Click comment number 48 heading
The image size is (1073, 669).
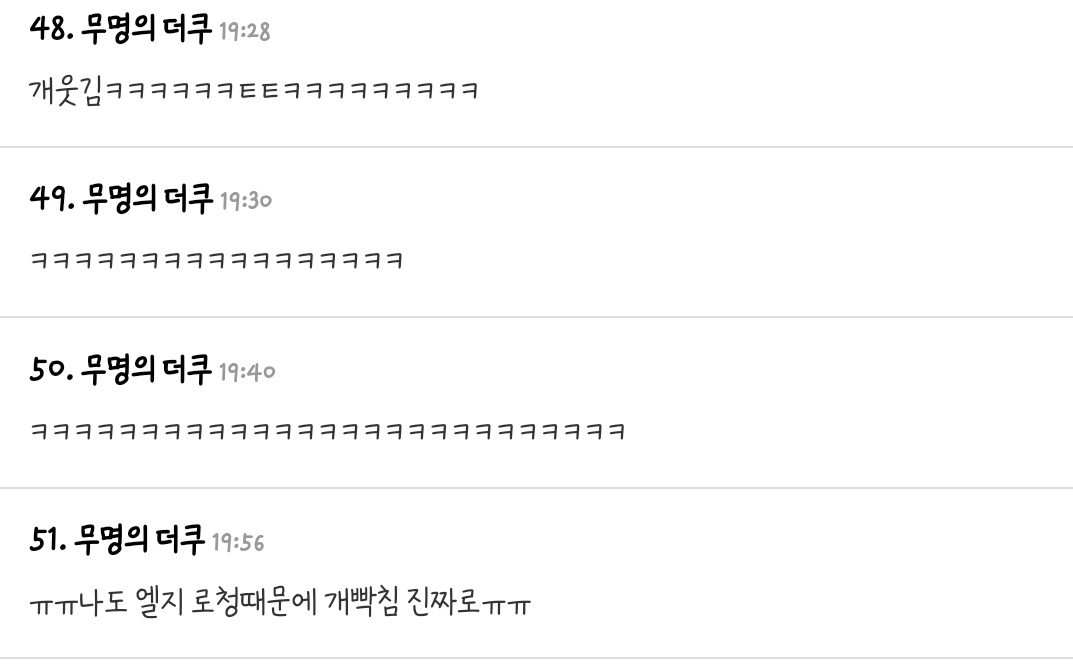pos(150,29)
